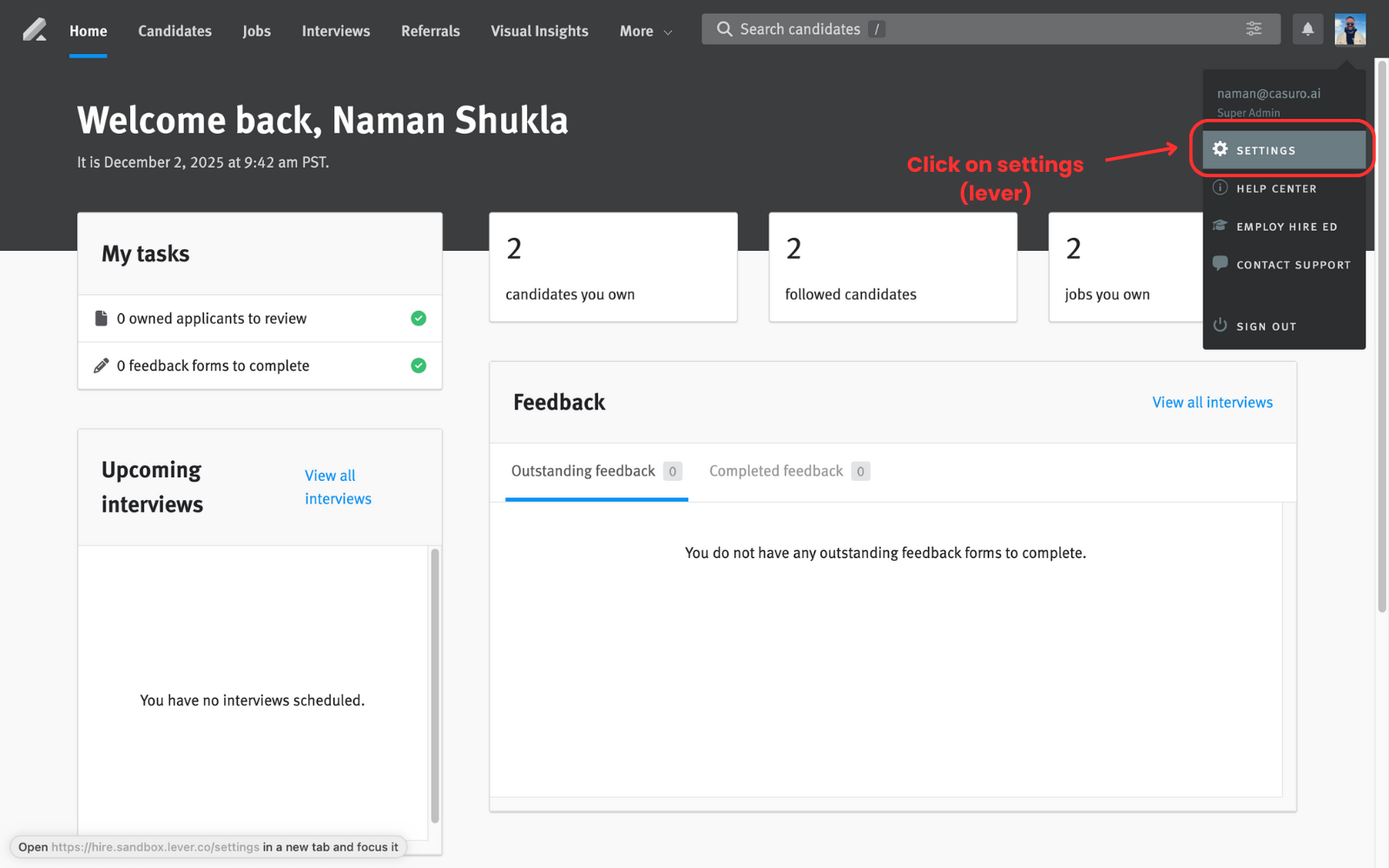
Task: Click the Upcoming interviews heading
Action: (x=152, y=487)
